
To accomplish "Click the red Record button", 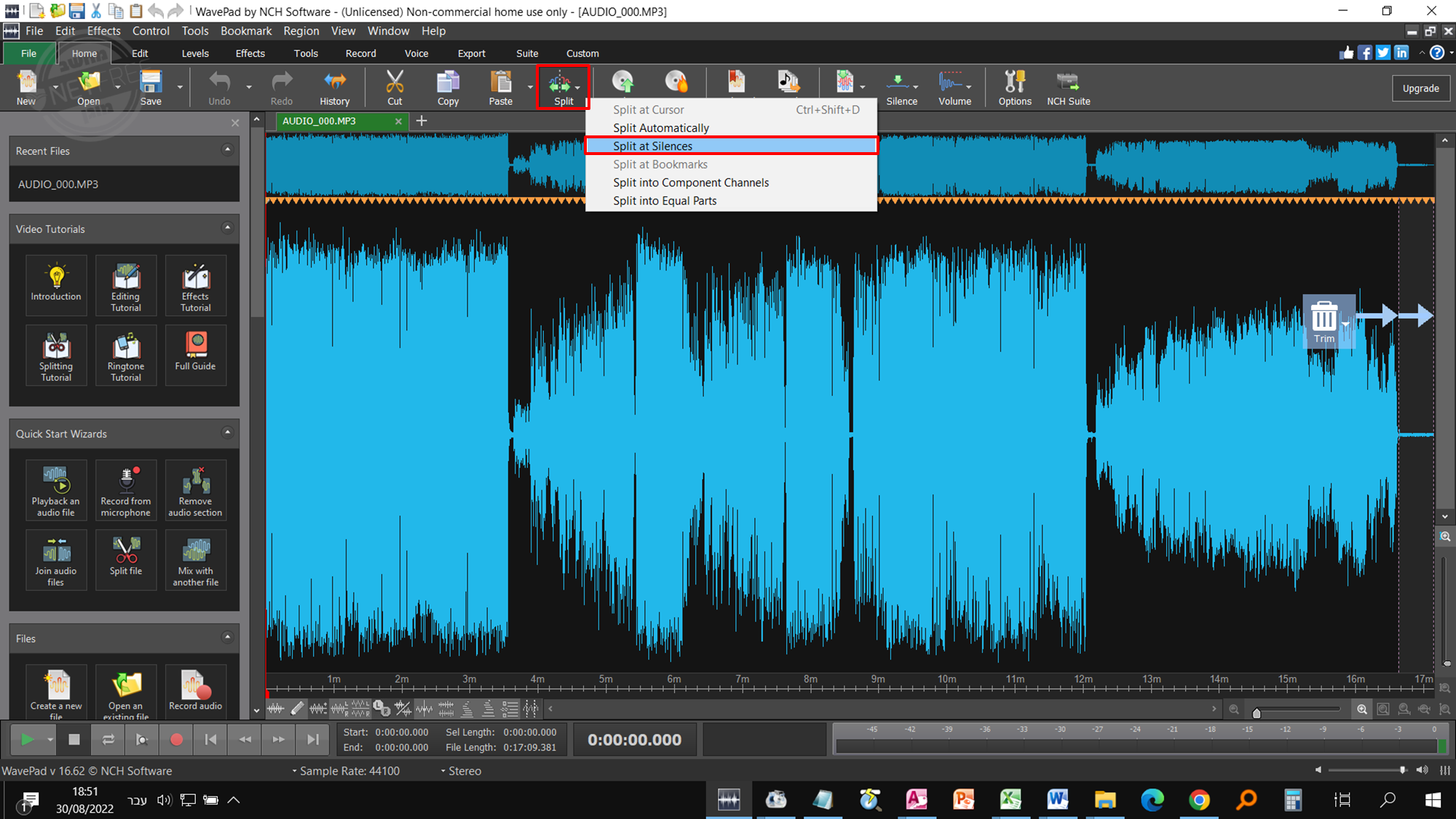I will click(176, 740).
